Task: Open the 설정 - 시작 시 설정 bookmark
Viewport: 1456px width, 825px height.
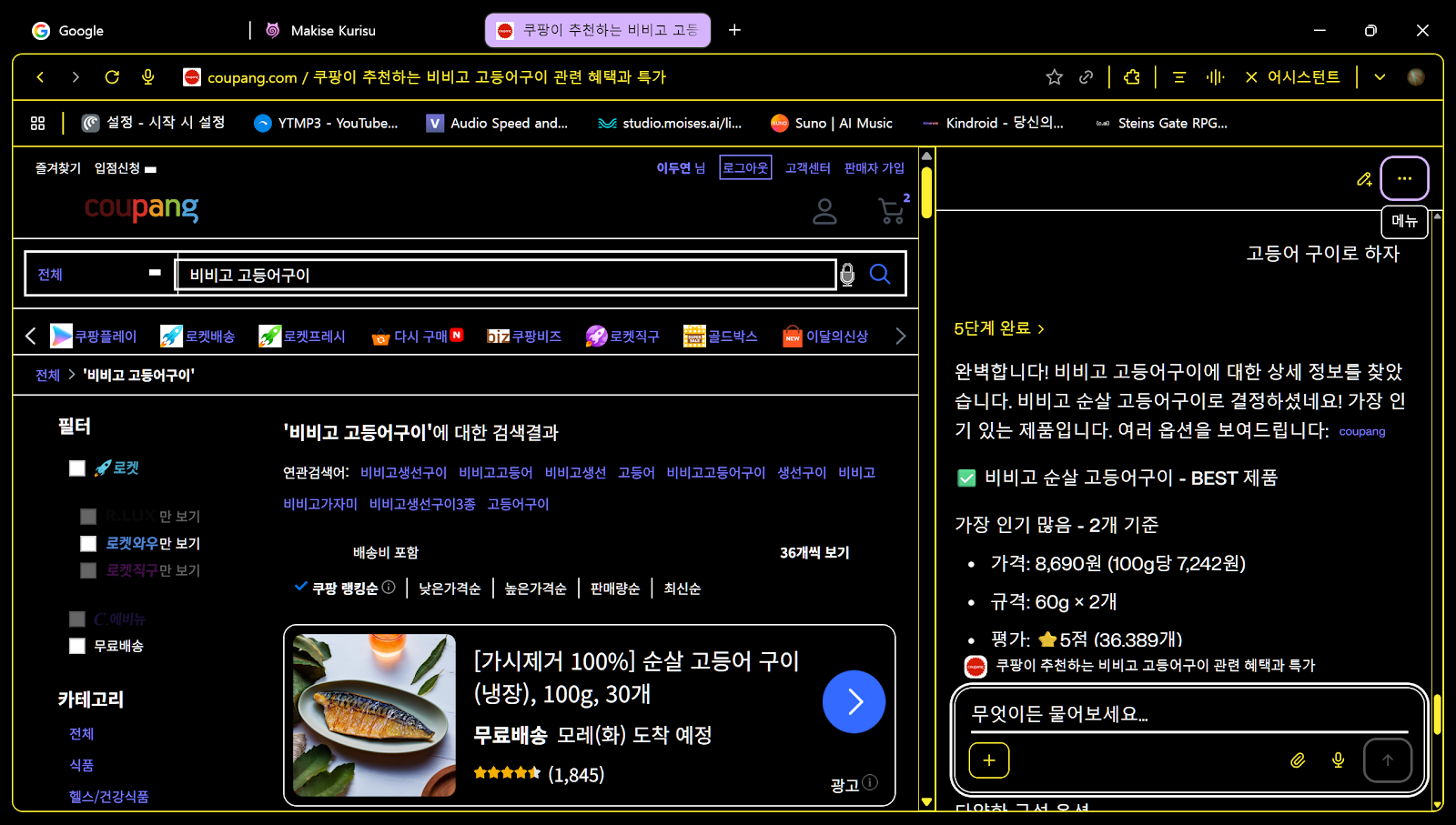Action: pyautogui.click(x=153, y=123)
